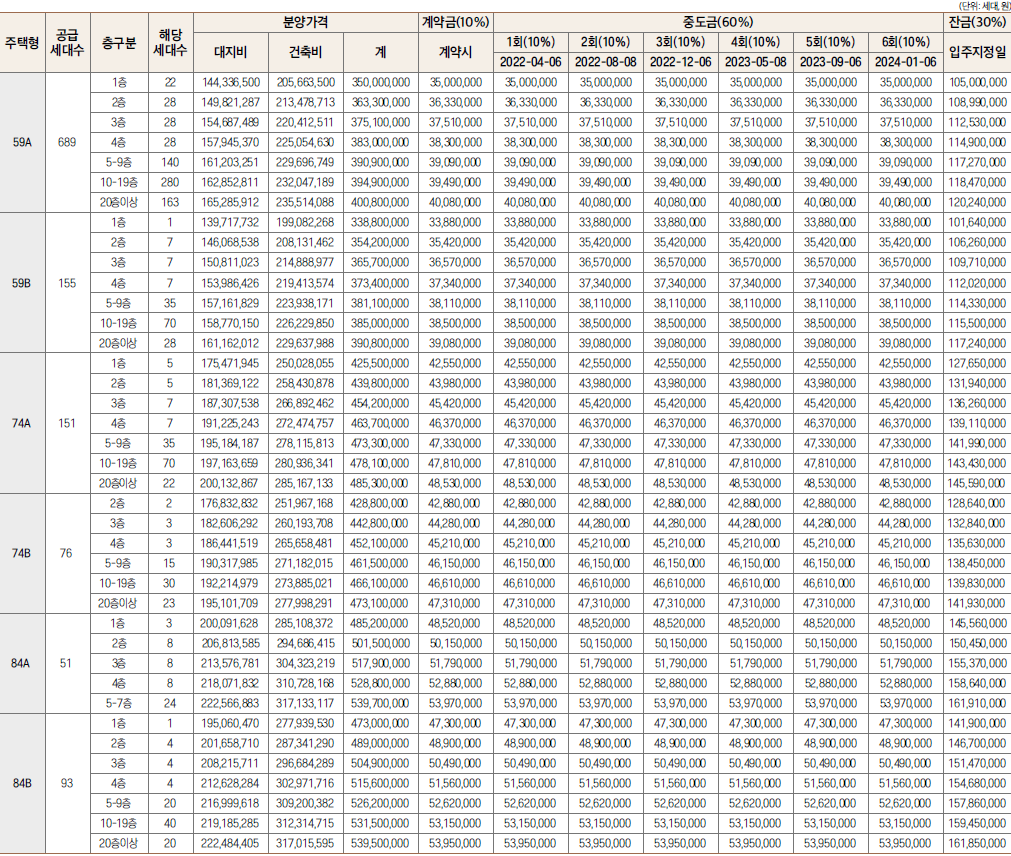
Task: Select the 74B housing type cell
Action: (22, 553)
